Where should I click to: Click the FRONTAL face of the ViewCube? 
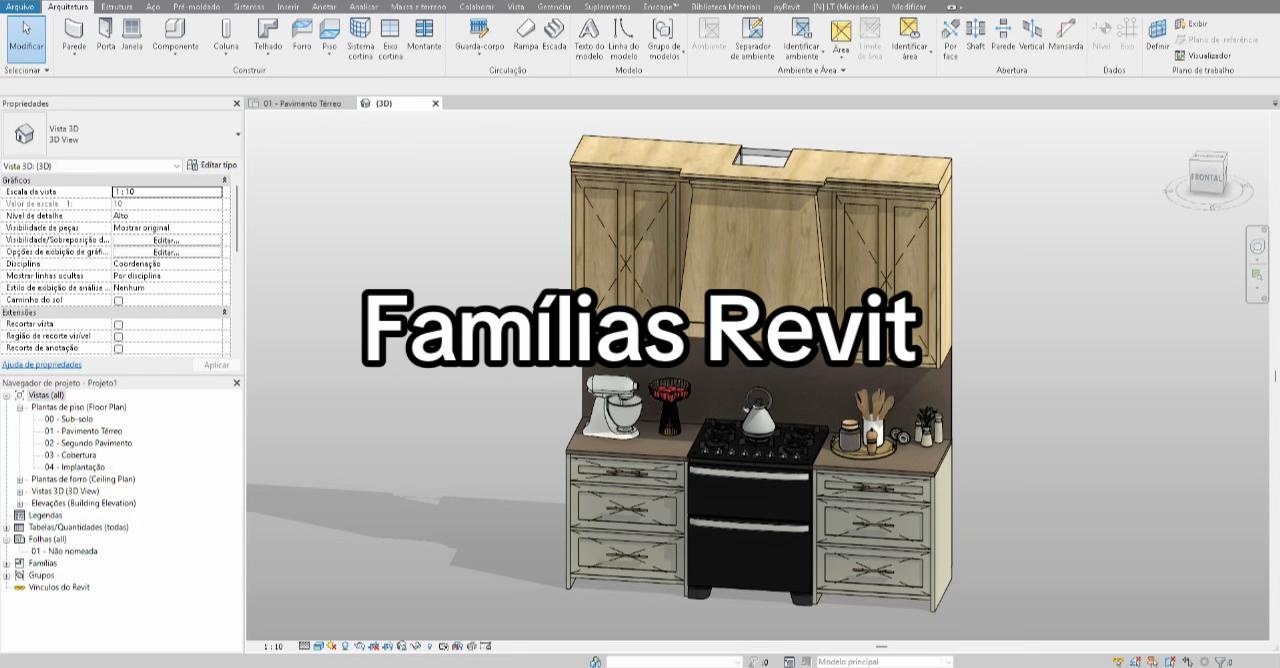click(1206, 178)
